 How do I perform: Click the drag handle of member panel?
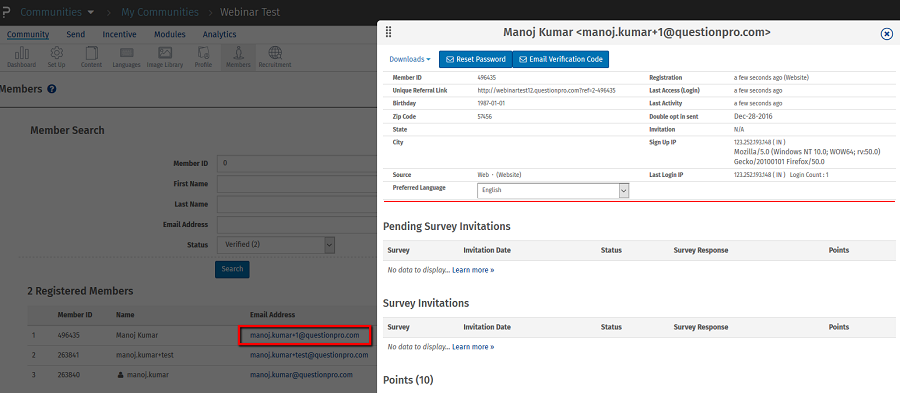coord(389,32)
